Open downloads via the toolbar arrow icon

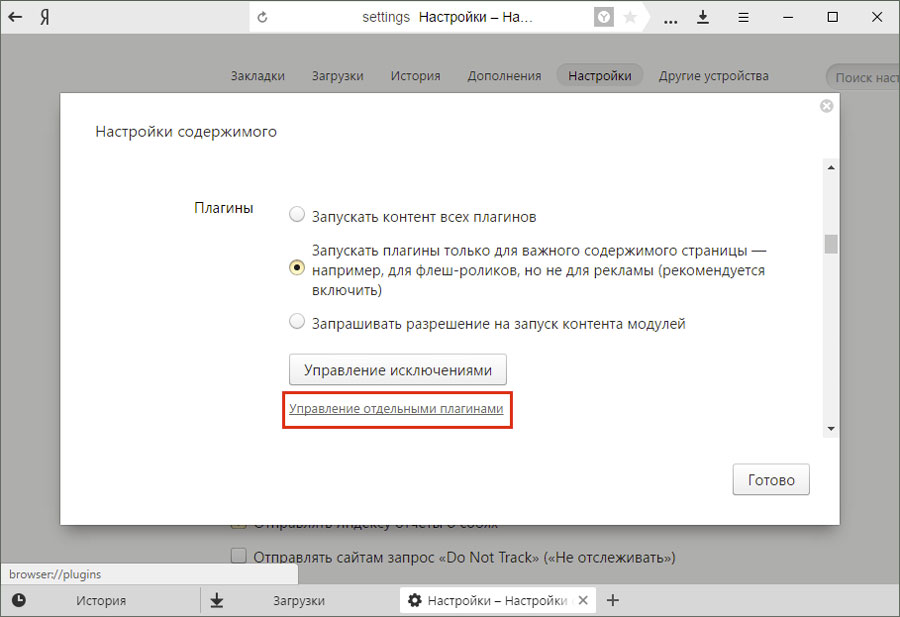coord(703,17)
